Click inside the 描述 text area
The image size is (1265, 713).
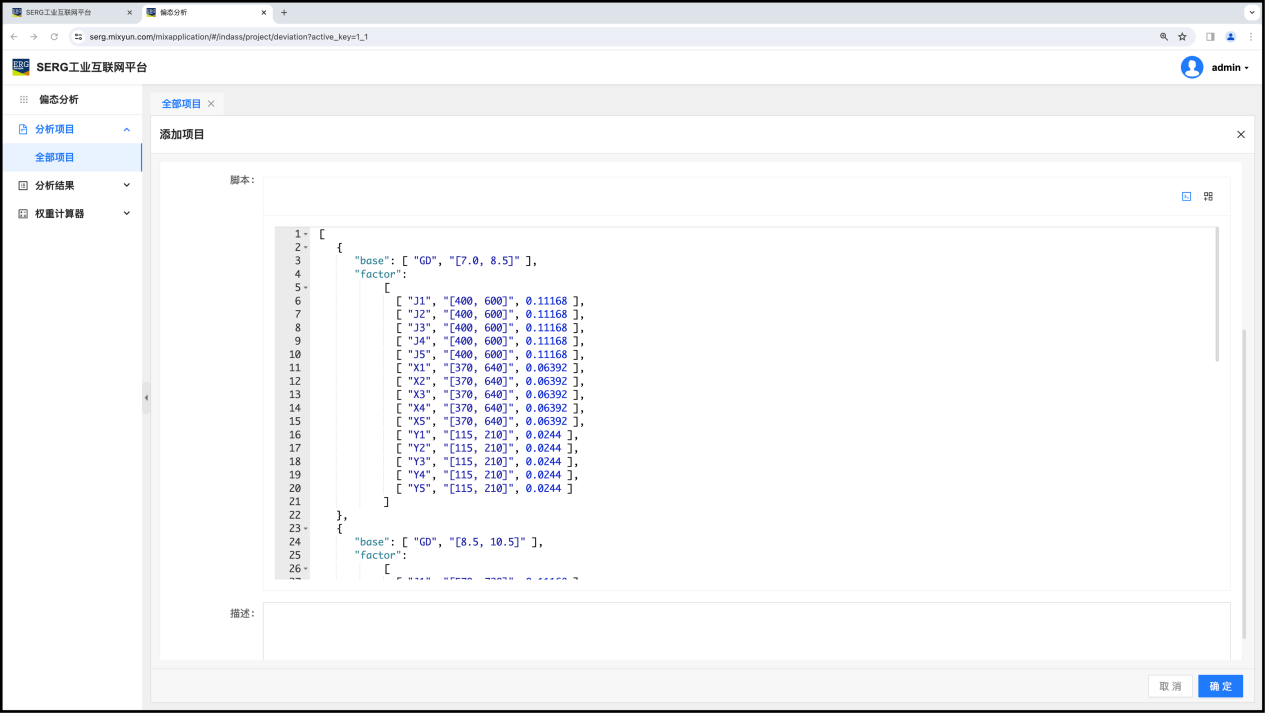746,630
